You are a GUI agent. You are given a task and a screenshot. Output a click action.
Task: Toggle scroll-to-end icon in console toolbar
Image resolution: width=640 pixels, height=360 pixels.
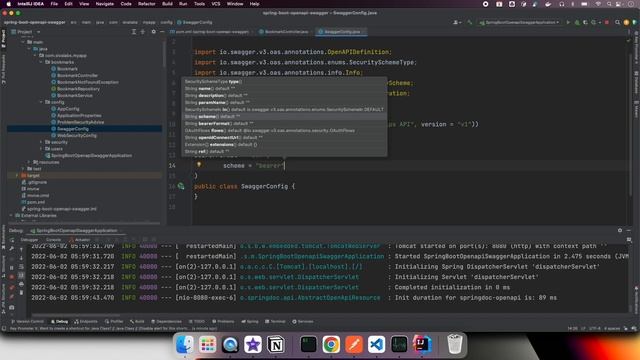pos(21,276)
